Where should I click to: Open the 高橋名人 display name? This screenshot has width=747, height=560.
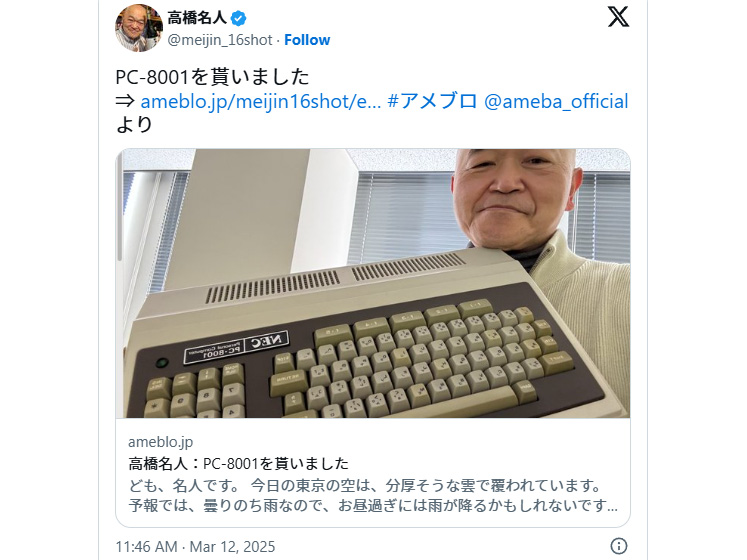197,18
